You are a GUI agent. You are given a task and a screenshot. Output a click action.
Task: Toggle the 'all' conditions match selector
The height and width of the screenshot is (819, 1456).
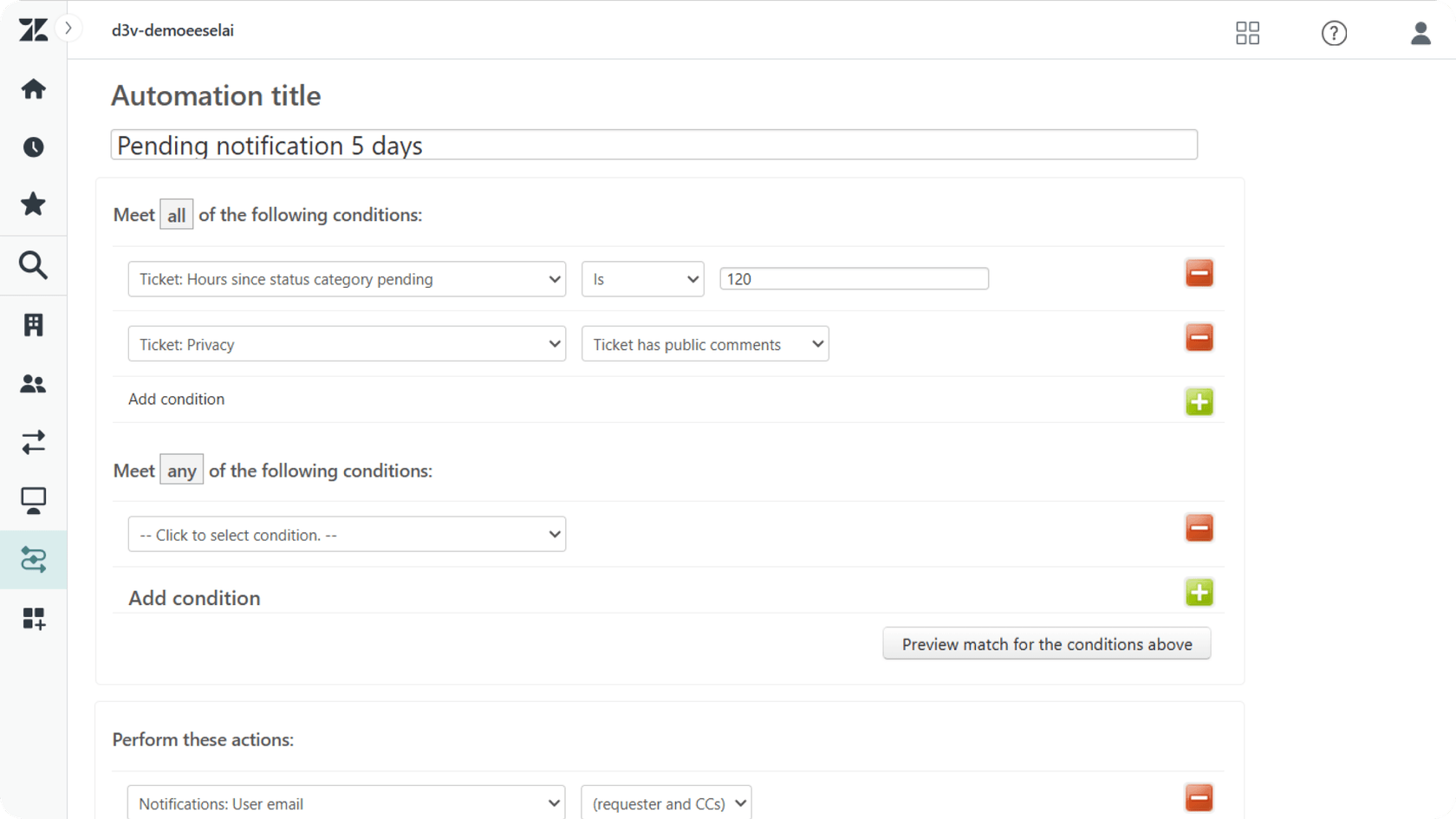pos(176,214)
